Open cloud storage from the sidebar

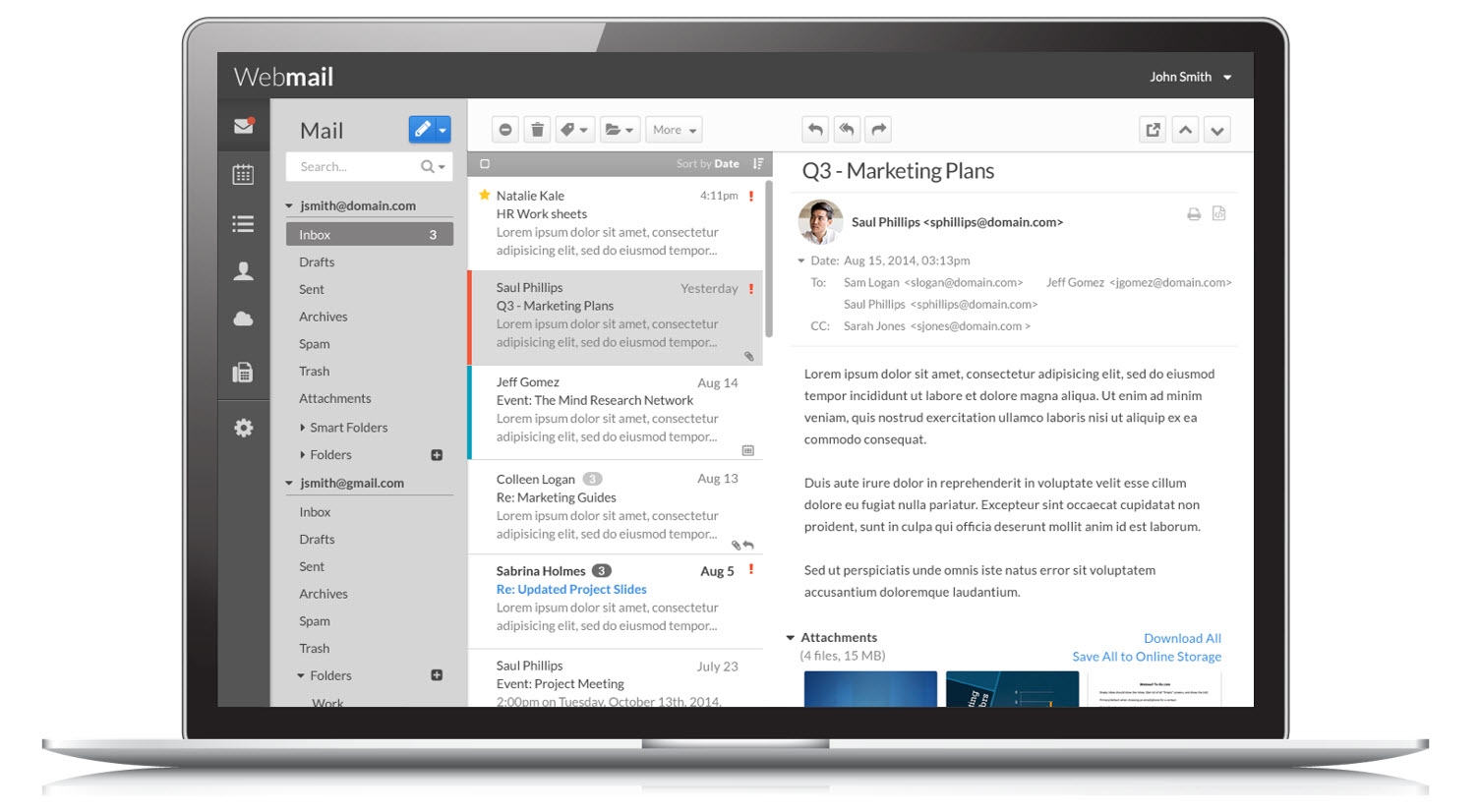click(243, 319)
